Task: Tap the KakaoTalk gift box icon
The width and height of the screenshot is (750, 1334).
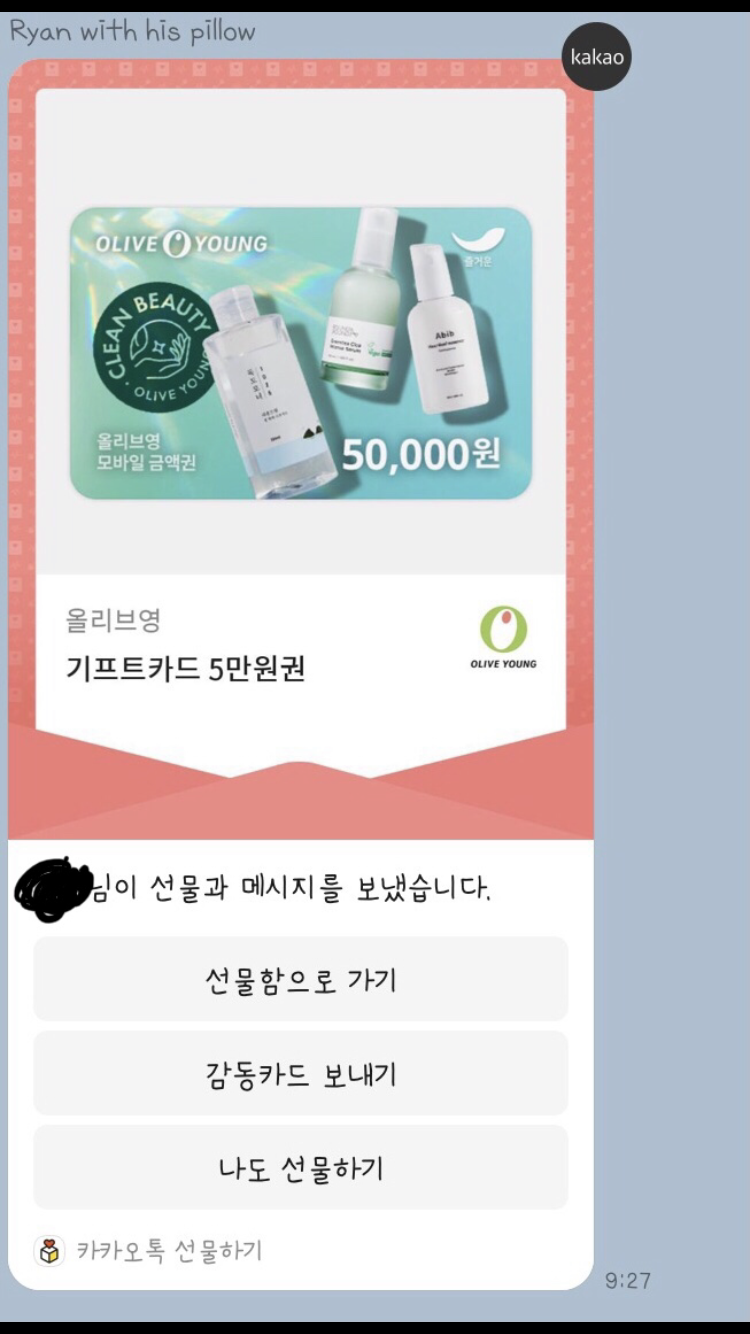Action: [49, 1251]
